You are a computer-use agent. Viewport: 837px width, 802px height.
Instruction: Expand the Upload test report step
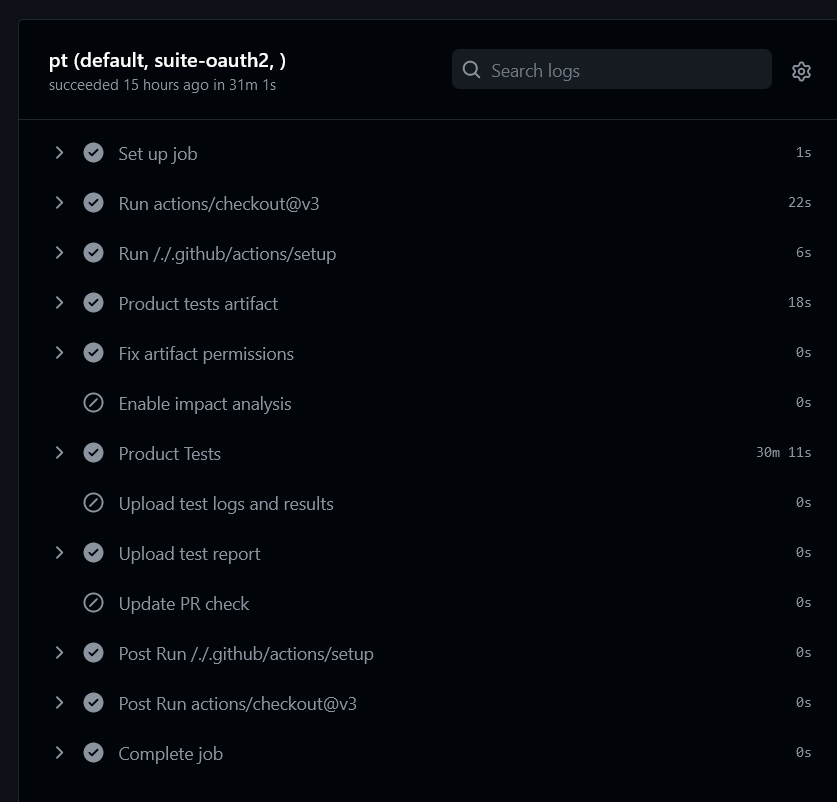[x=59, y=553]
